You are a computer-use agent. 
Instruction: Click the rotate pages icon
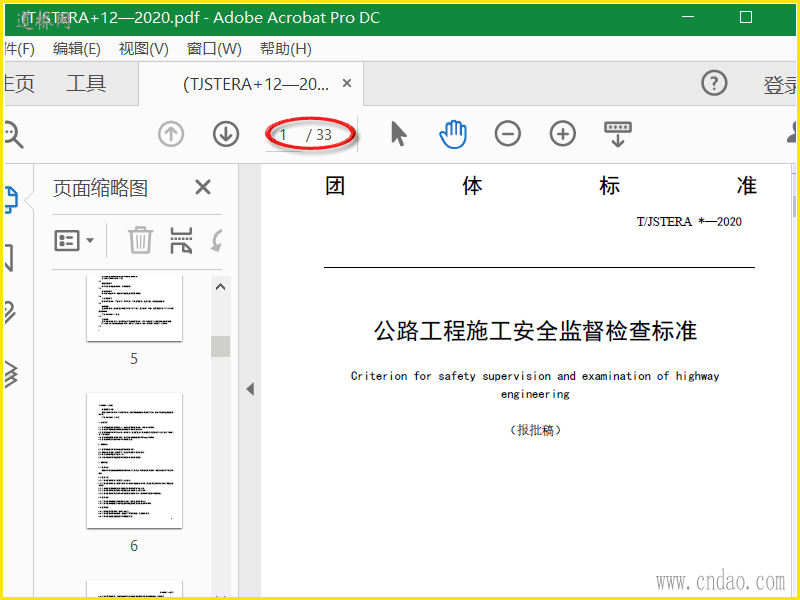[217, 240]
